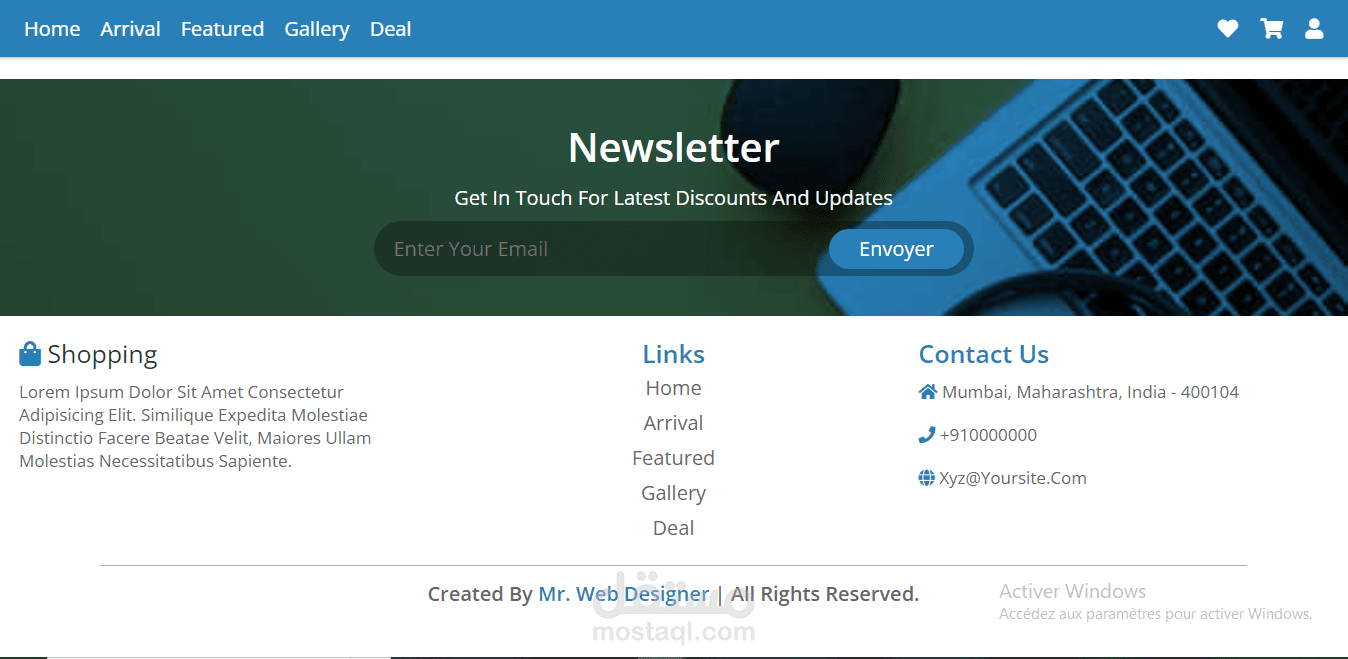Open Arrival in the top navbar

(x=130, y=29)
